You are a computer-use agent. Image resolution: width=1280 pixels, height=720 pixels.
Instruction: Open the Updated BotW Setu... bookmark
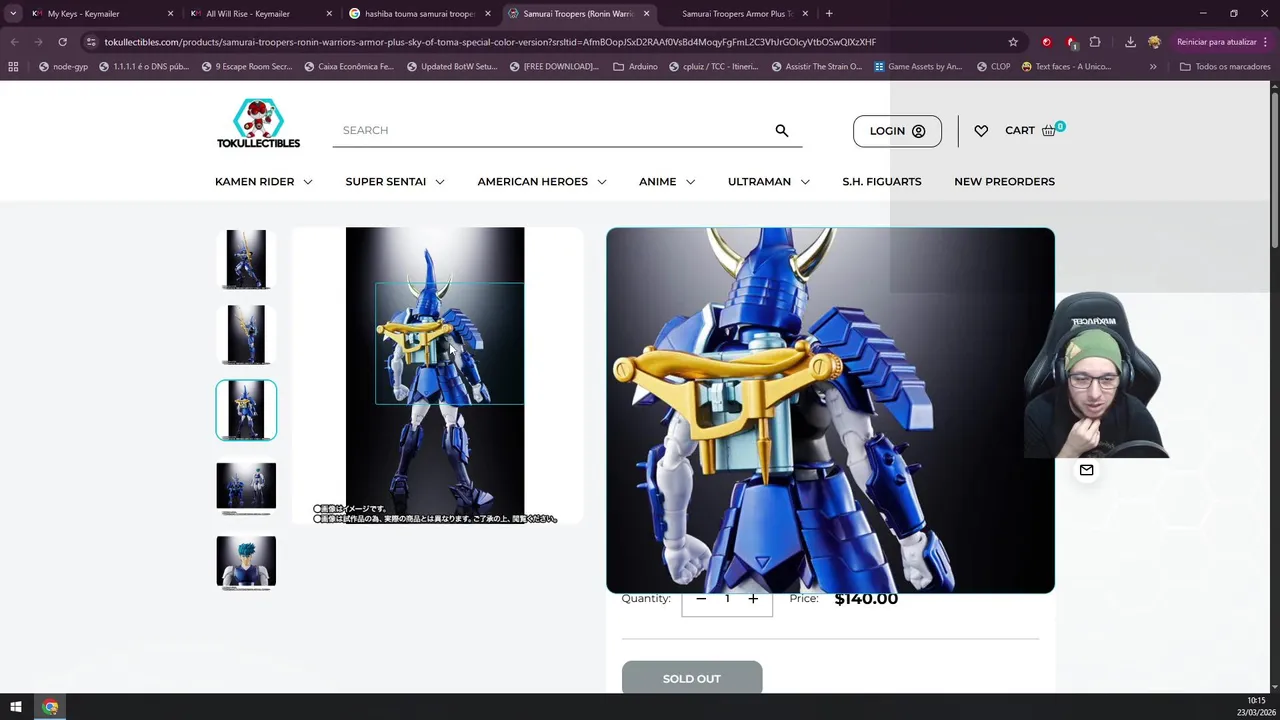coord(451,67)
